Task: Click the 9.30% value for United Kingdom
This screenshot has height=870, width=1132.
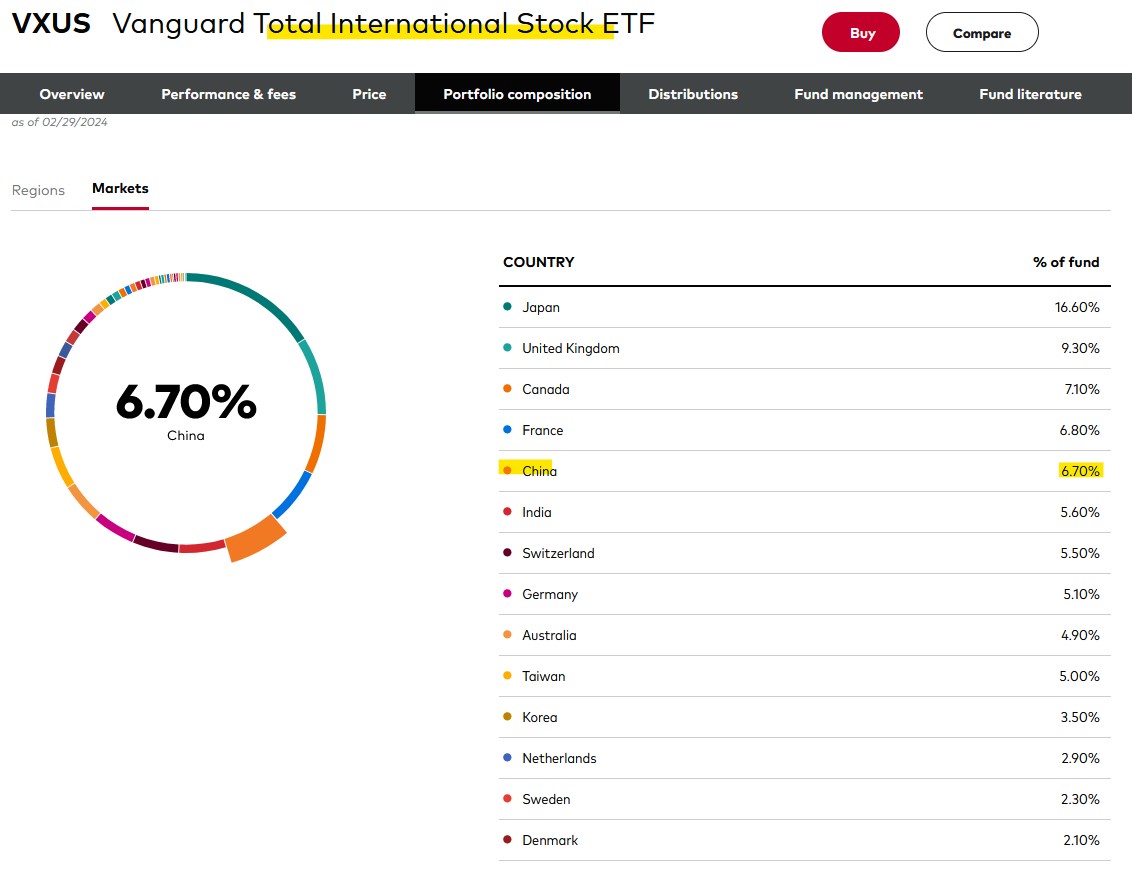Action: coord(1080,348)
